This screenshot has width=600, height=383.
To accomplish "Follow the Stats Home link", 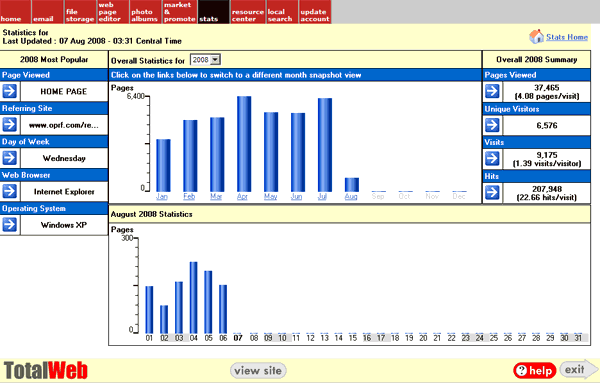I will 567,37.
